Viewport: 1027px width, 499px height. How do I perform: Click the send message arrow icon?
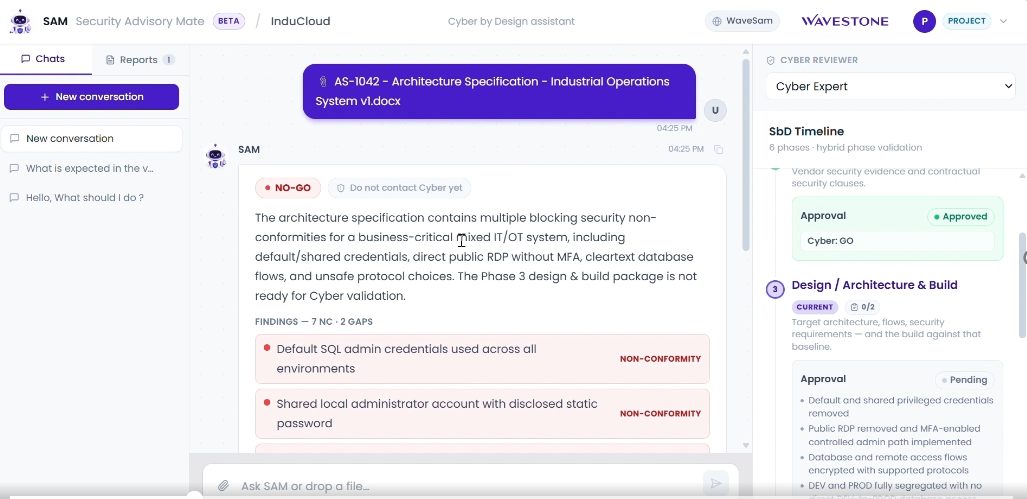point(716,484)
